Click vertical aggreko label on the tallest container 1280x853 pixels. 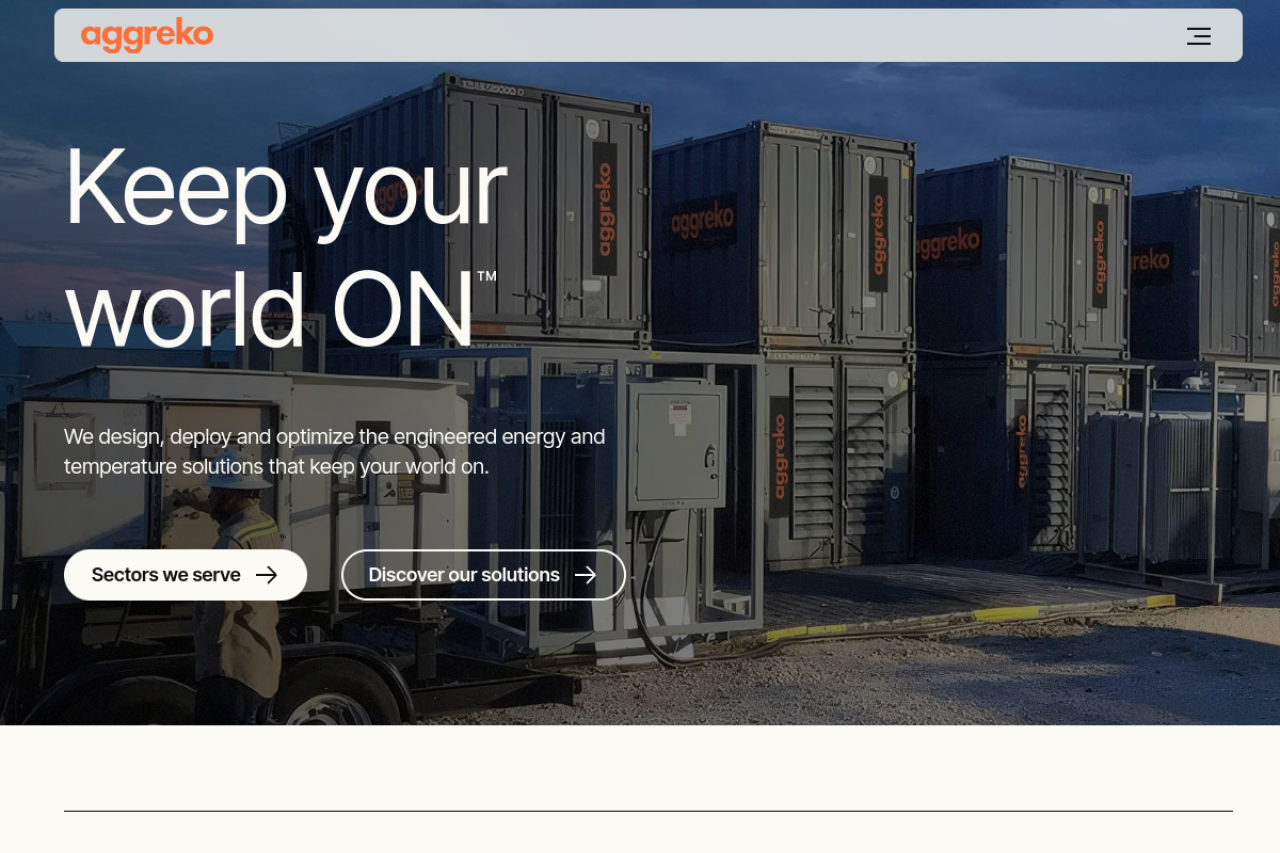(604, 209)
